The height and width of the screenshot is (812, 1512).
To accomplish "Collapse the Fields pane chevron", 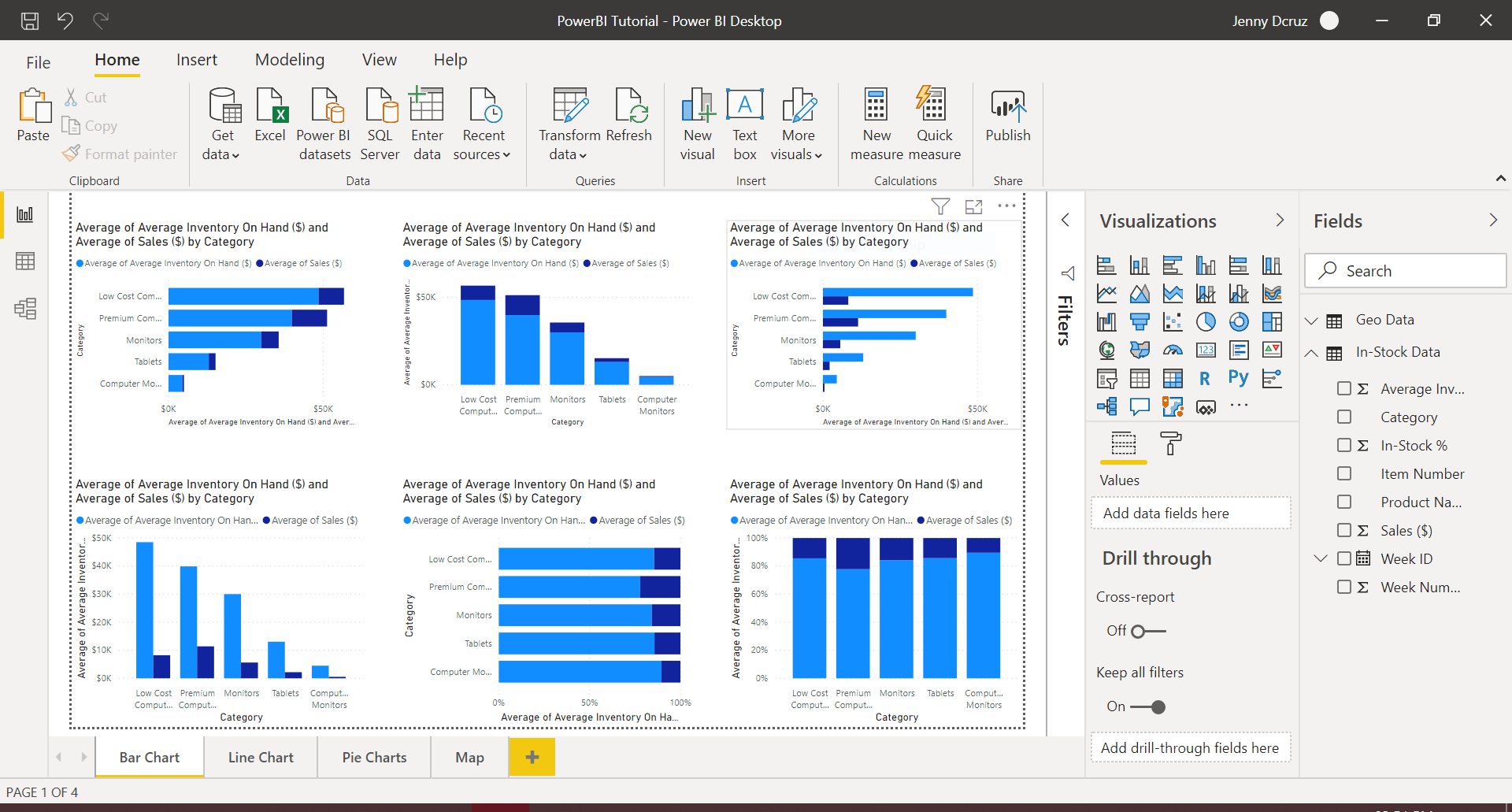I will point(1493,221).
